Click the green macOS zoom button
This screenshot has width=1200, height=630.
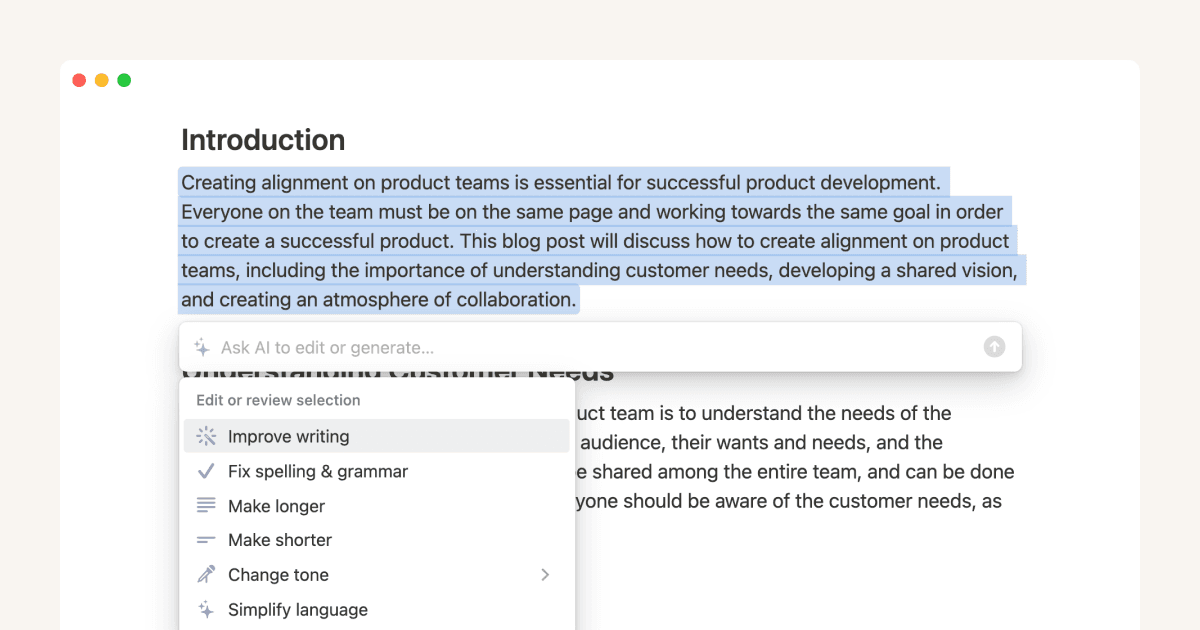[x=124, y=80]
